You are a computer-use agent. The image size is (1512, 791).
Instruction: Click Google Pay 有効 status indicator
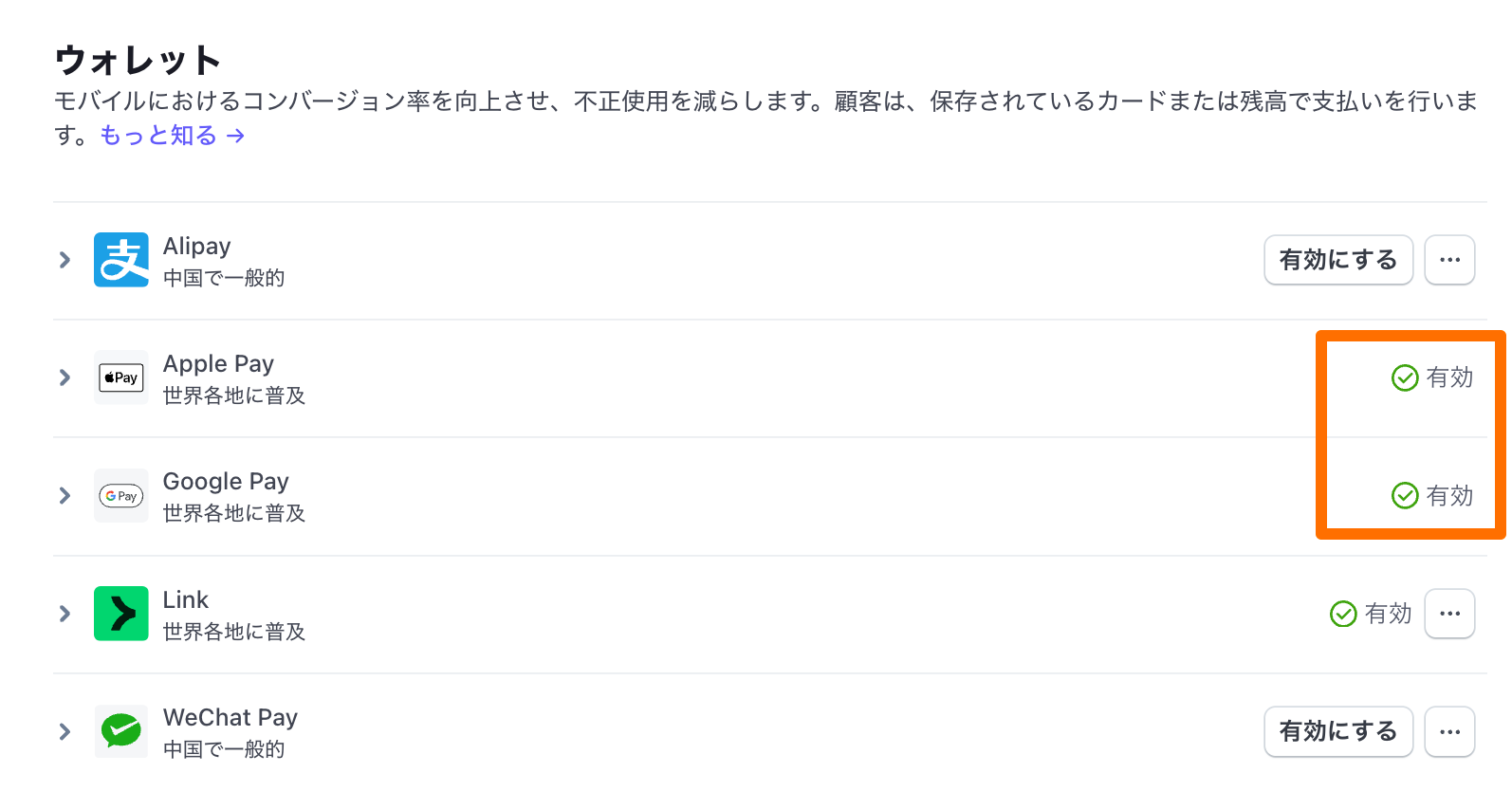click(x=1432, y=496)
